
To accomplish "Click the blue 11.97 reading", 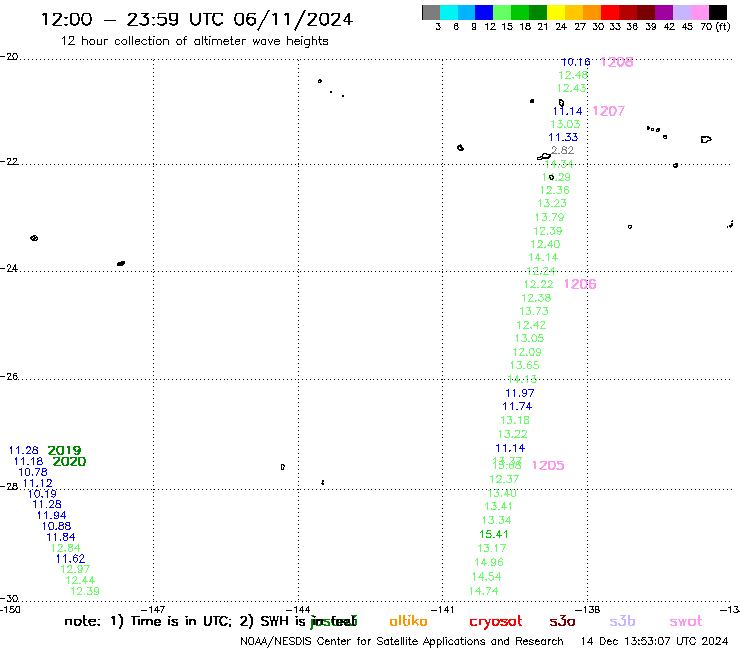I will coord(520,393).
